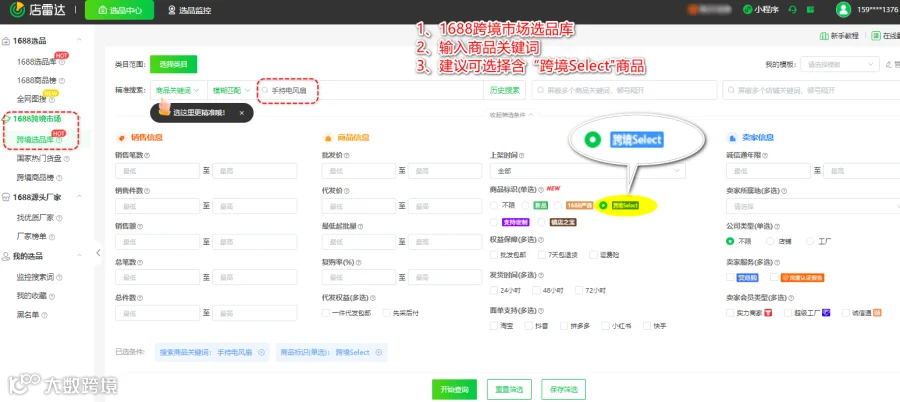The width and height of the screenshot is (900, 402).
Task: Open the 我的模板 template dropdown
Action: [840, 64]
